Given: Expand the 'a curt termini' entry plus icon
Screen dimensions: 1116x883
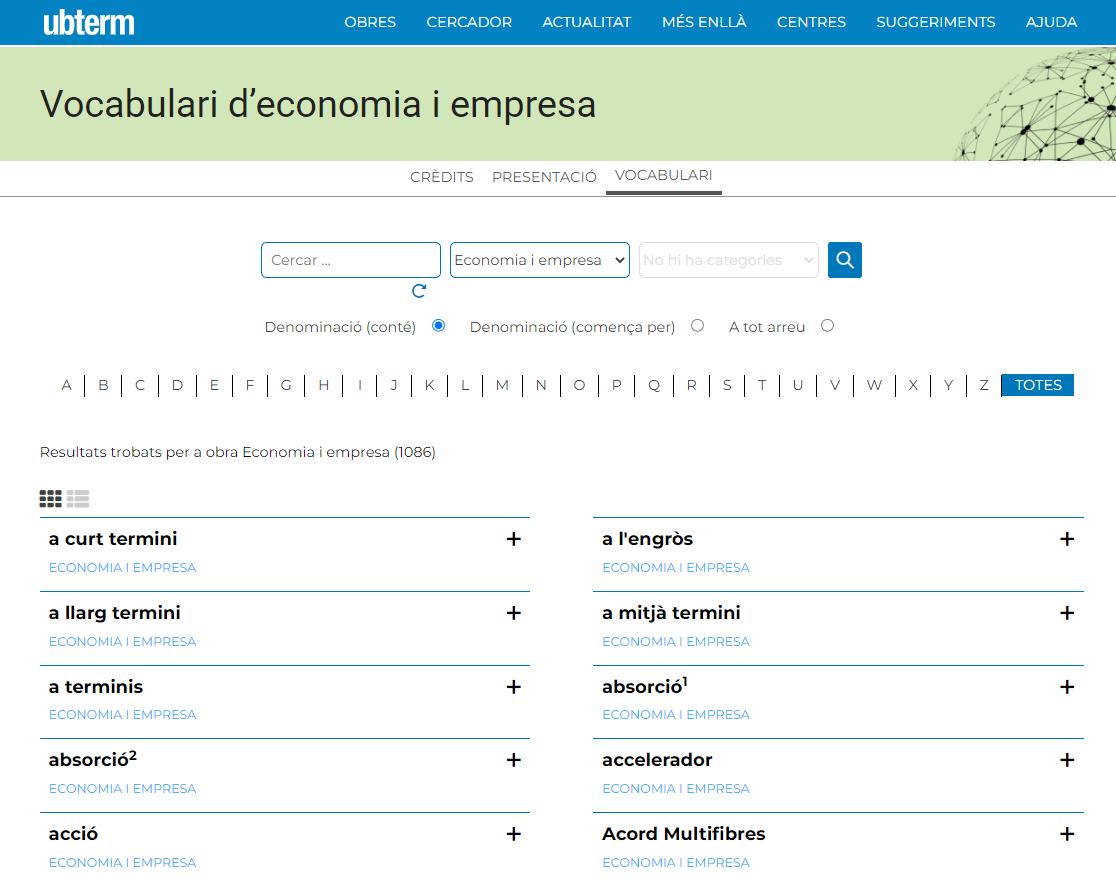Looking at the screenshot, I should (514, 539).
